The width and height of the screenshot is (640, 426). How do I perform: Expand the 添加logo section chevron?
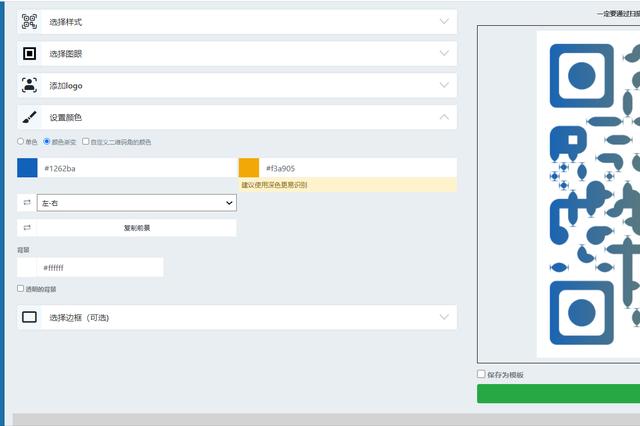coord(444,85)
